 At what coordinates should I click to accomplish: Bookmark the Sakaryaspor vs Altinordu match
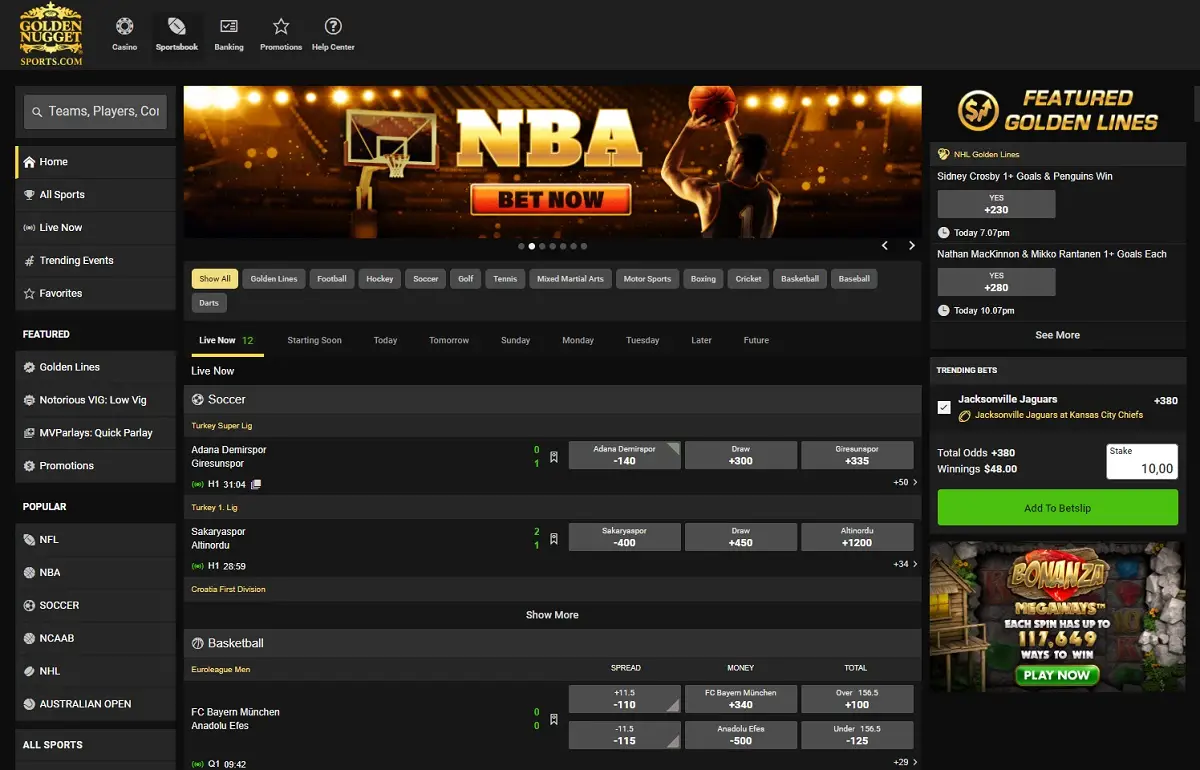[554, 538]
